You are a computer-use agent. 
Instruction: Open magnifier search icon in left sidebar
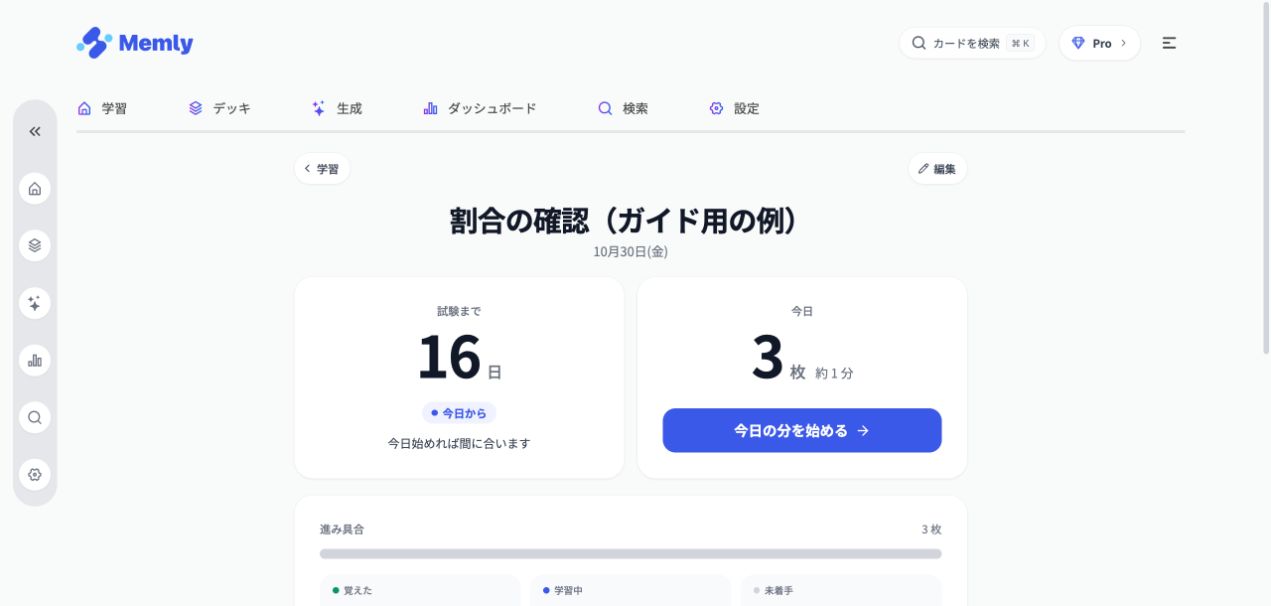tap(35, 417)
